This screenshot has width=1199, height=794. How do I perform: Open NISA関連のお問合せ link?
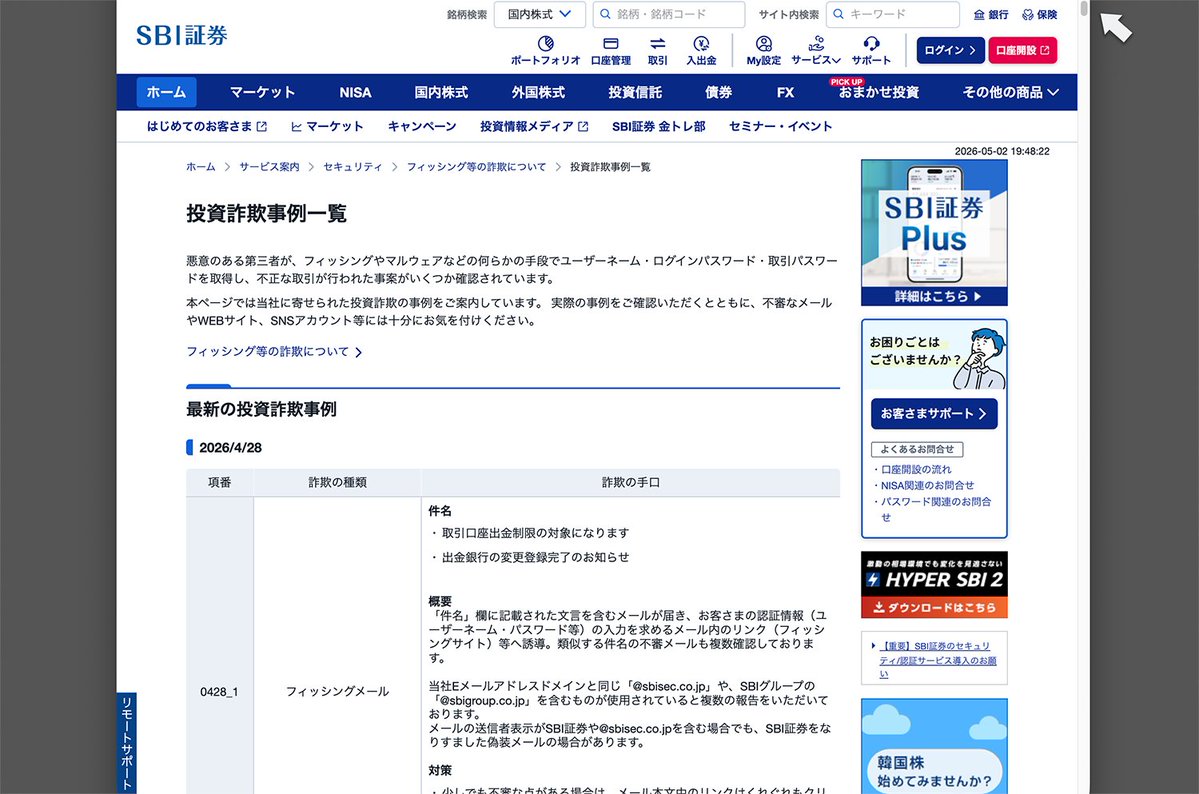click(x=927, y=486)
